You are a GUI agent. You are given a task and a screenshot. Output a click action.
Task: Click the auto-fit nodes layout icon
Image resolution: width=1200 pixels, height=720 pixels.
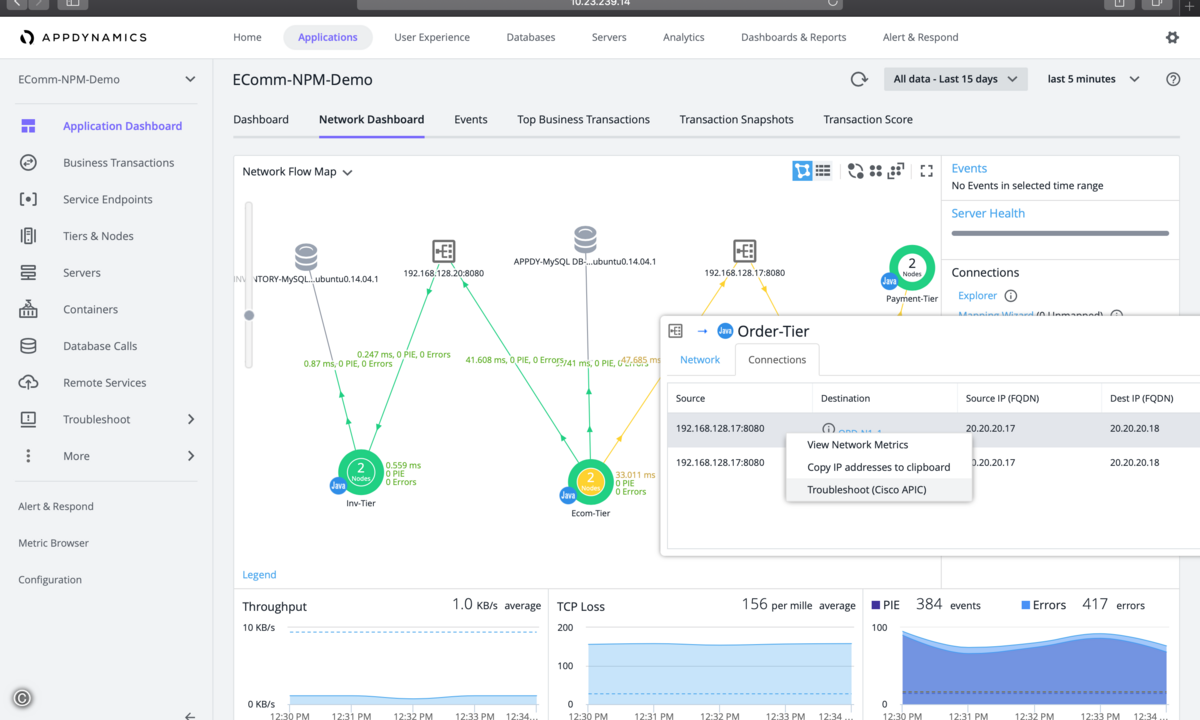896,171
